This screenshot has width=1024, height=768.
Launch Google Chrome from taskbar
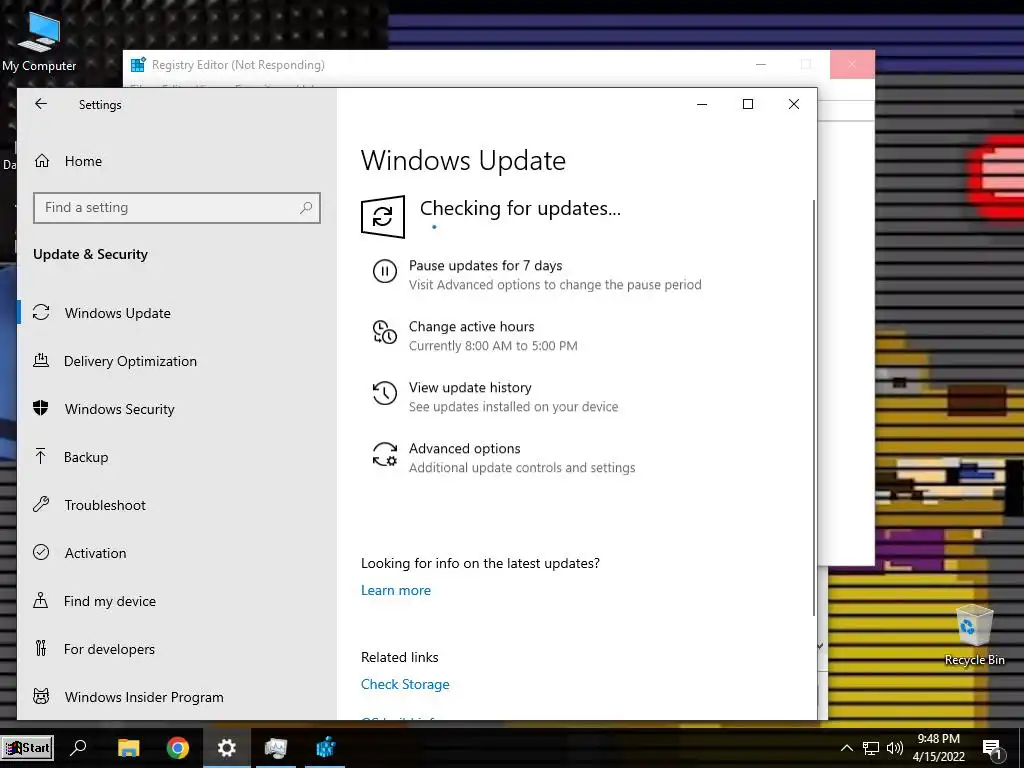[178, 748]
